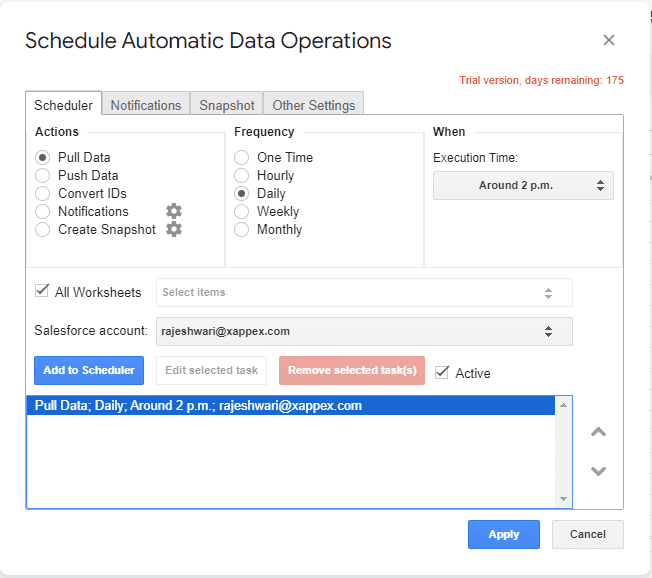
Task: Toggle the Active checkbox
Action: tap(443, 372)
